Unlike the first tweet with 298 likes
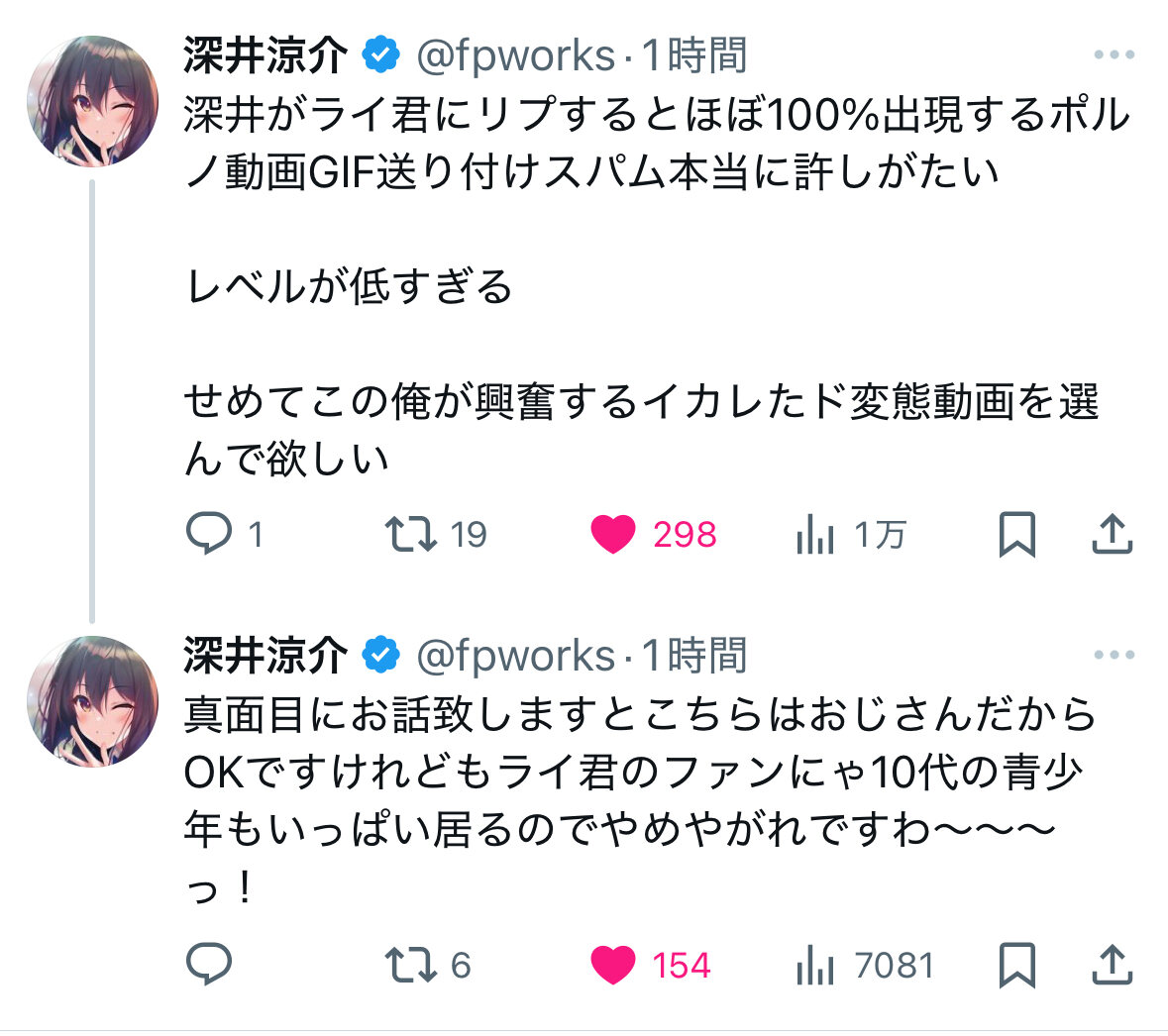Screen dimensions: 1168x1036 [x=613, y=535]
